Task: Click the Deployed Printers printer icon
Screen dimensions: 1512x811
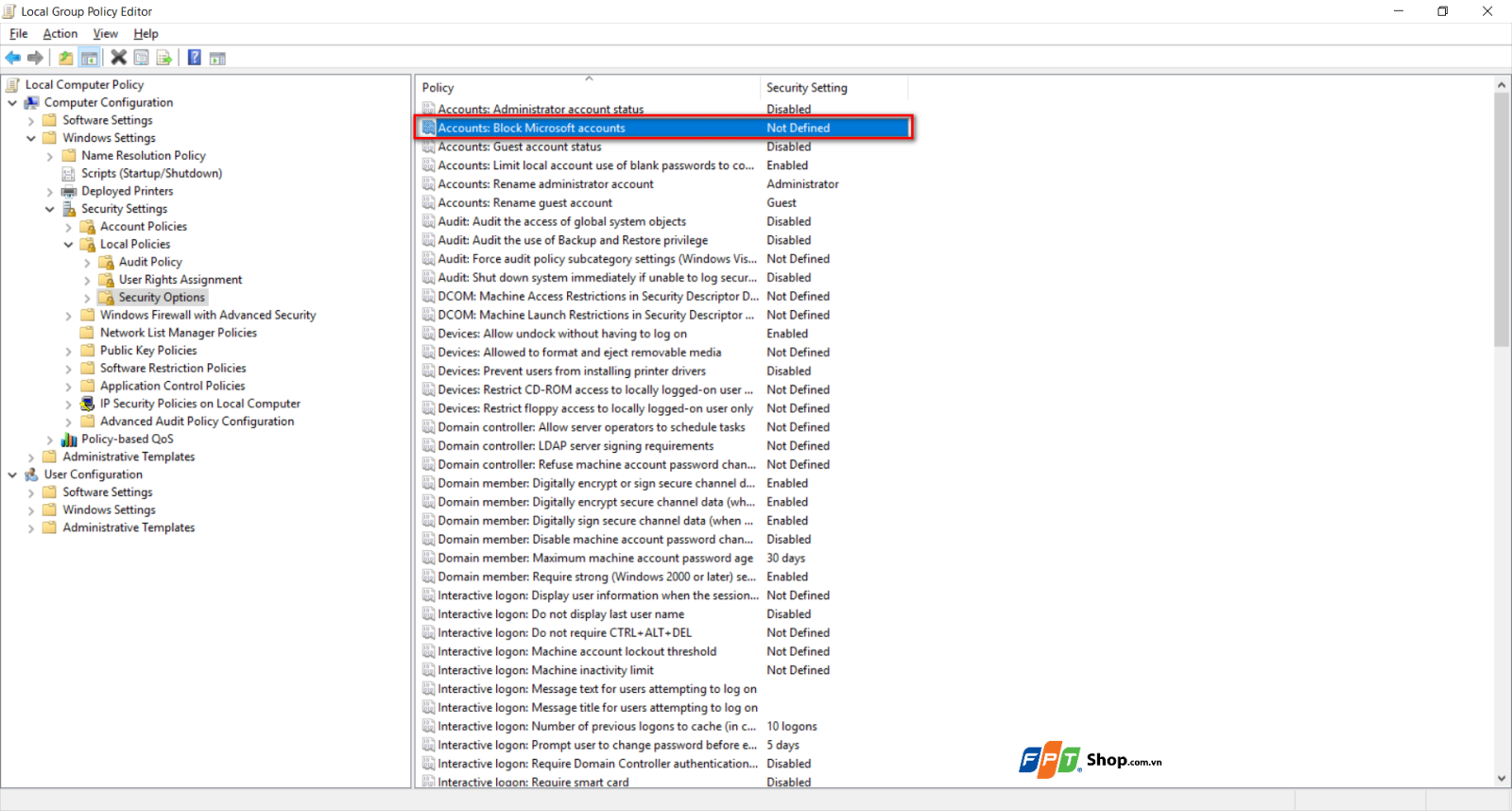Action: tap(69, 191)
